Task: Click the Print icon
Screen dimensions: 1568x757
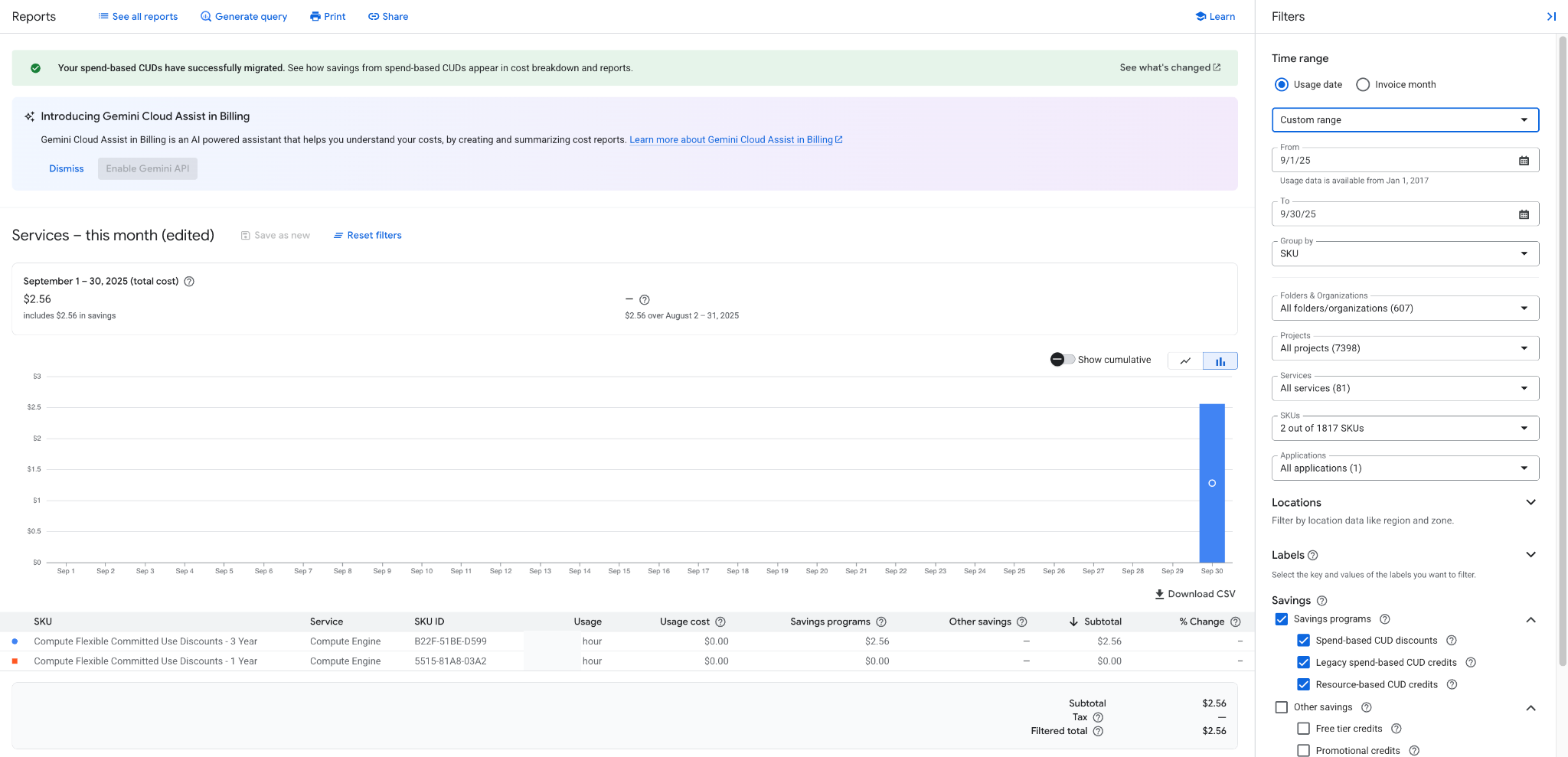Action: pyautogui.click(x=315, y=16)
